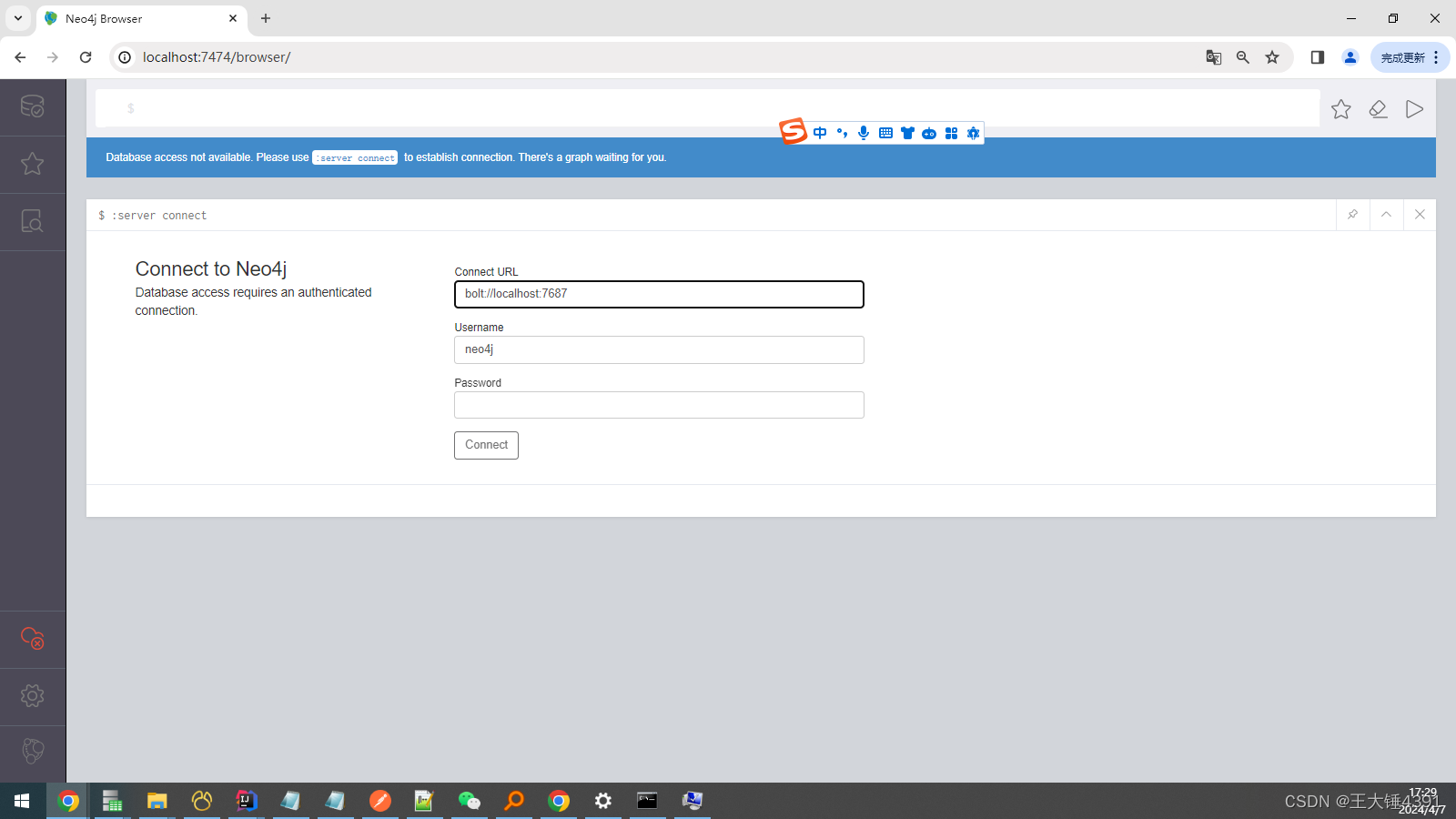This screenshot has height=819, width=1456.
Task: Open WeChat from the taskbar
Action: pos(470,801)
